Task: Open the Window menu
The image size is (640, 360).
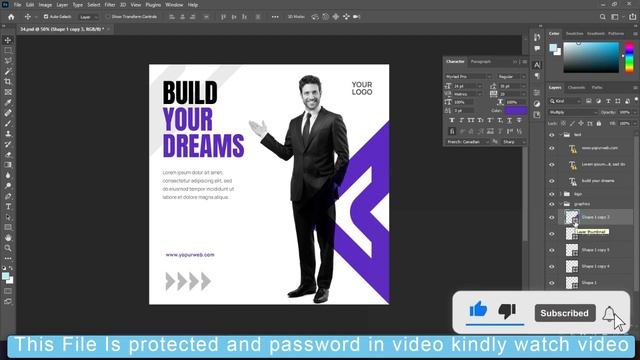Action: (174, 5)
